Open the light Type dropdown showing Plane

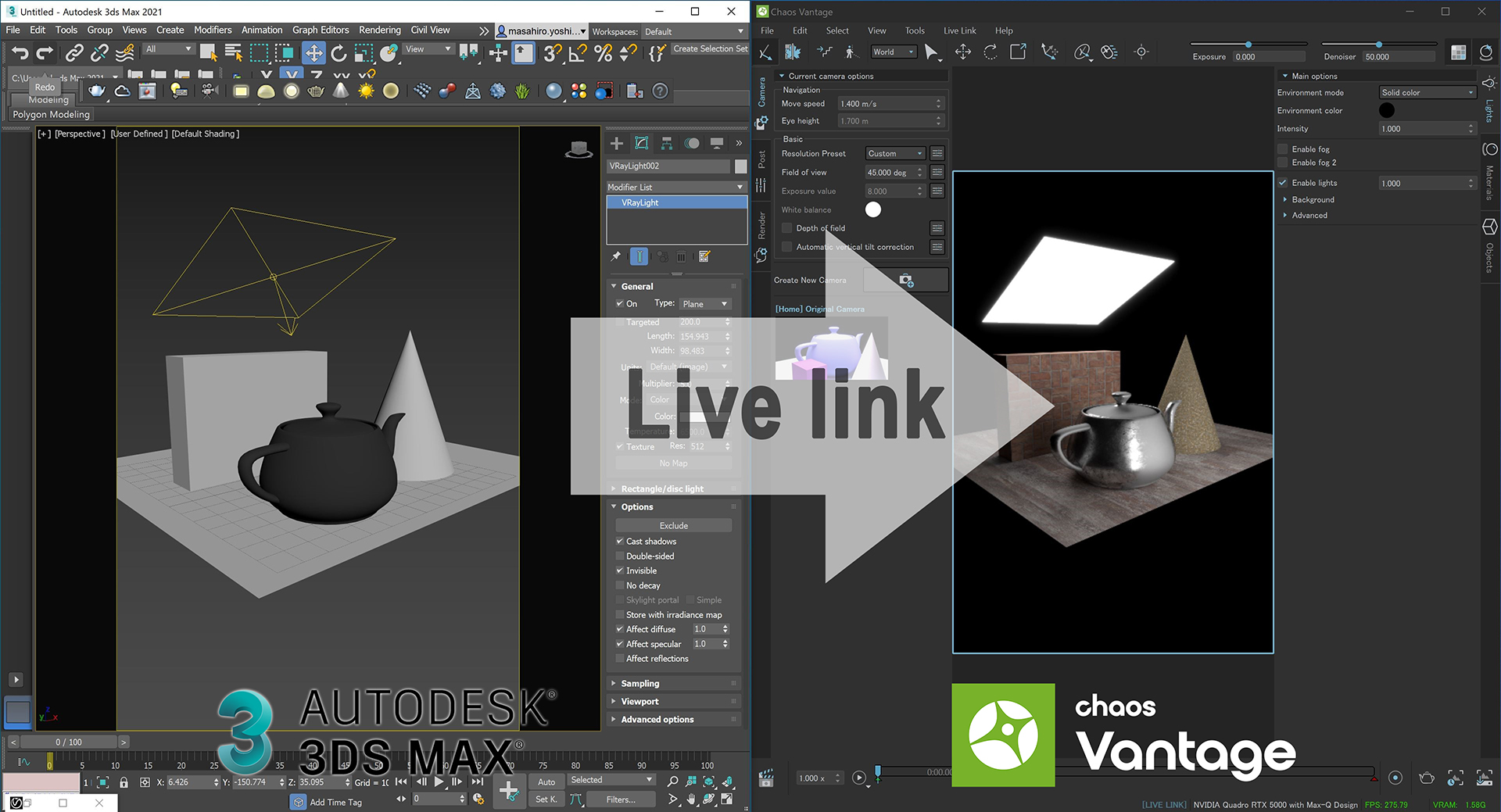click(705, 304)
